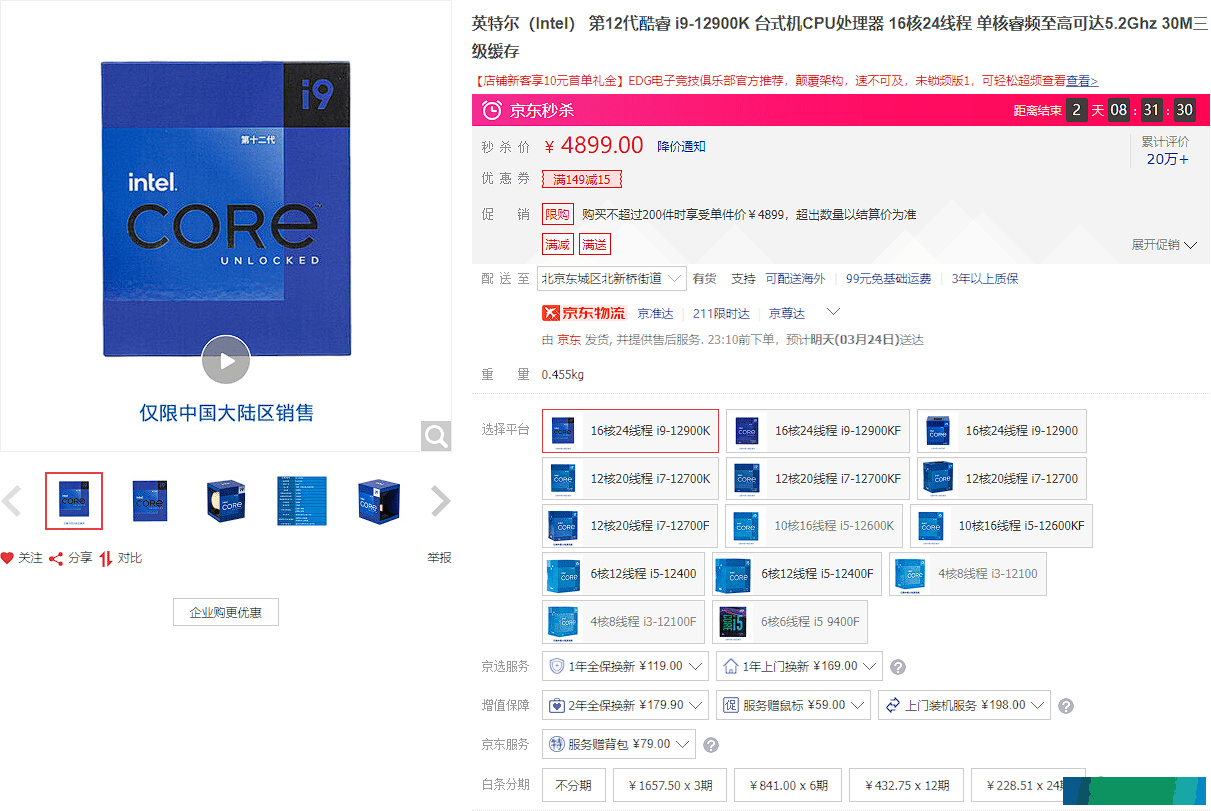This screenshot has height=811, width=1211.
Task: Choose the 16核24线程 i9-12900 option
Action: (1001, 431)
